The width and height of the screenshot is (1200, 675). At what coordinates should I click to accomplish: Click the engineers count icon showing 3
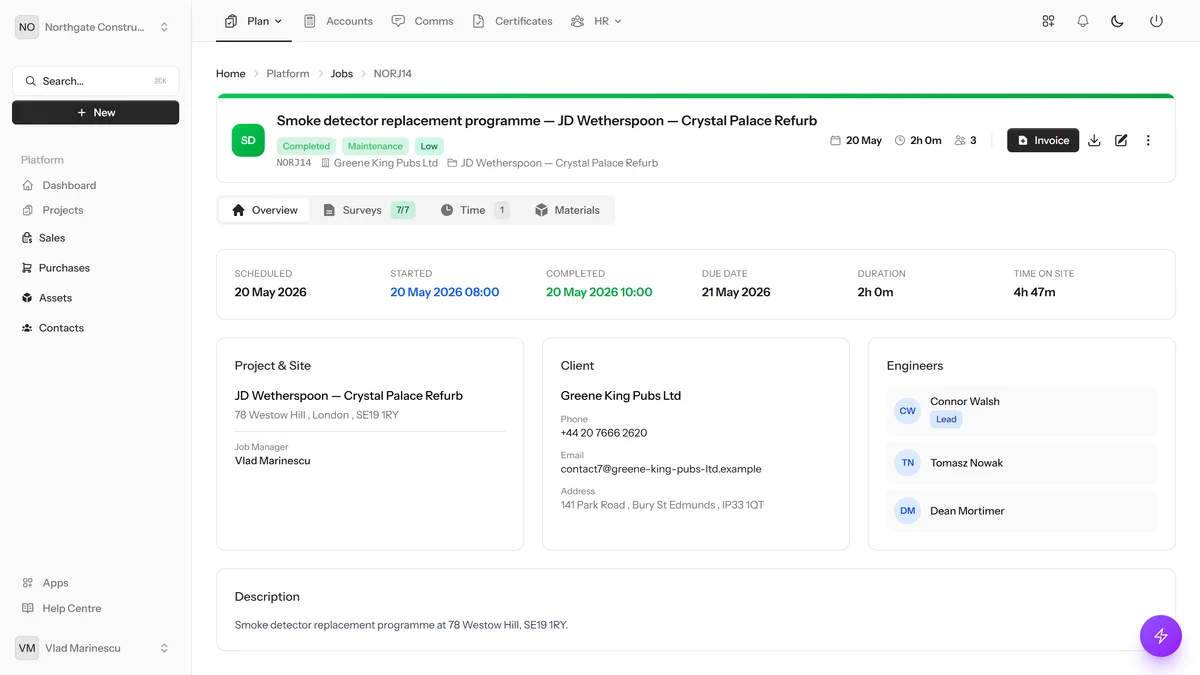coord(960,141)
